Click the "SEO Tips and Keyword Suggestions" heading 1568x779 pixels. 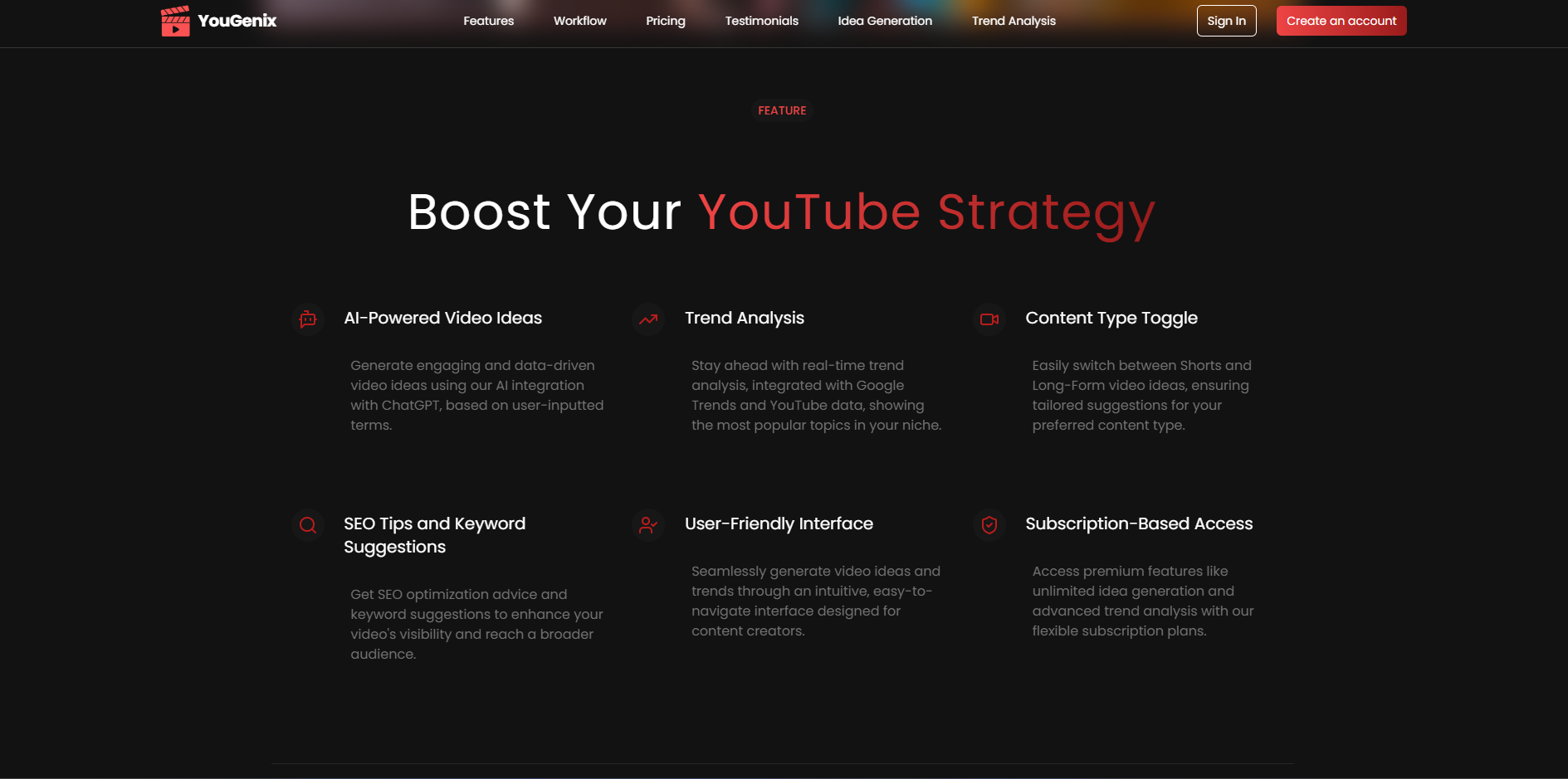point(435,535)
